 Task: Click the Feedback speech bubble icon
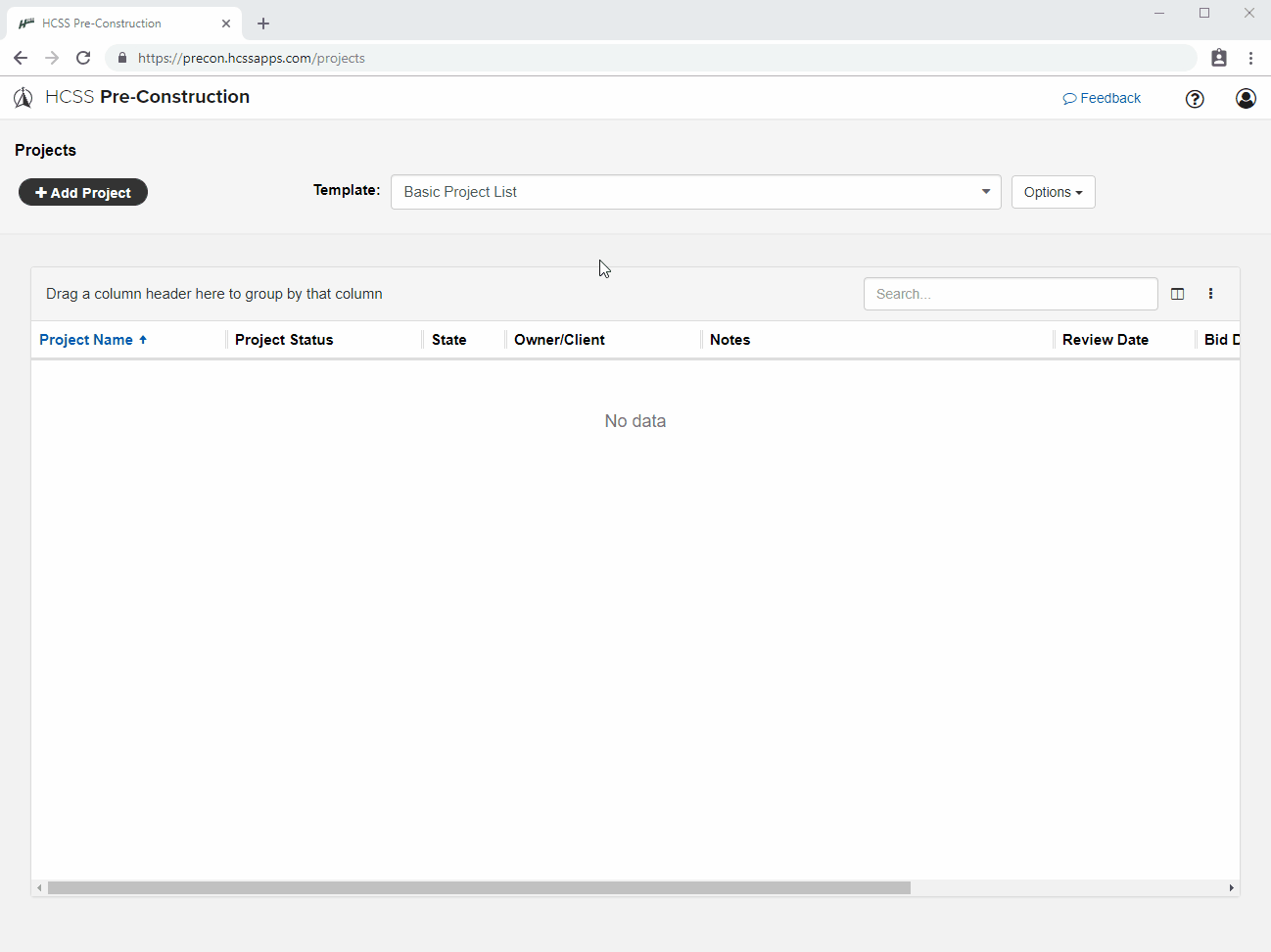[x=1068, y=98]
